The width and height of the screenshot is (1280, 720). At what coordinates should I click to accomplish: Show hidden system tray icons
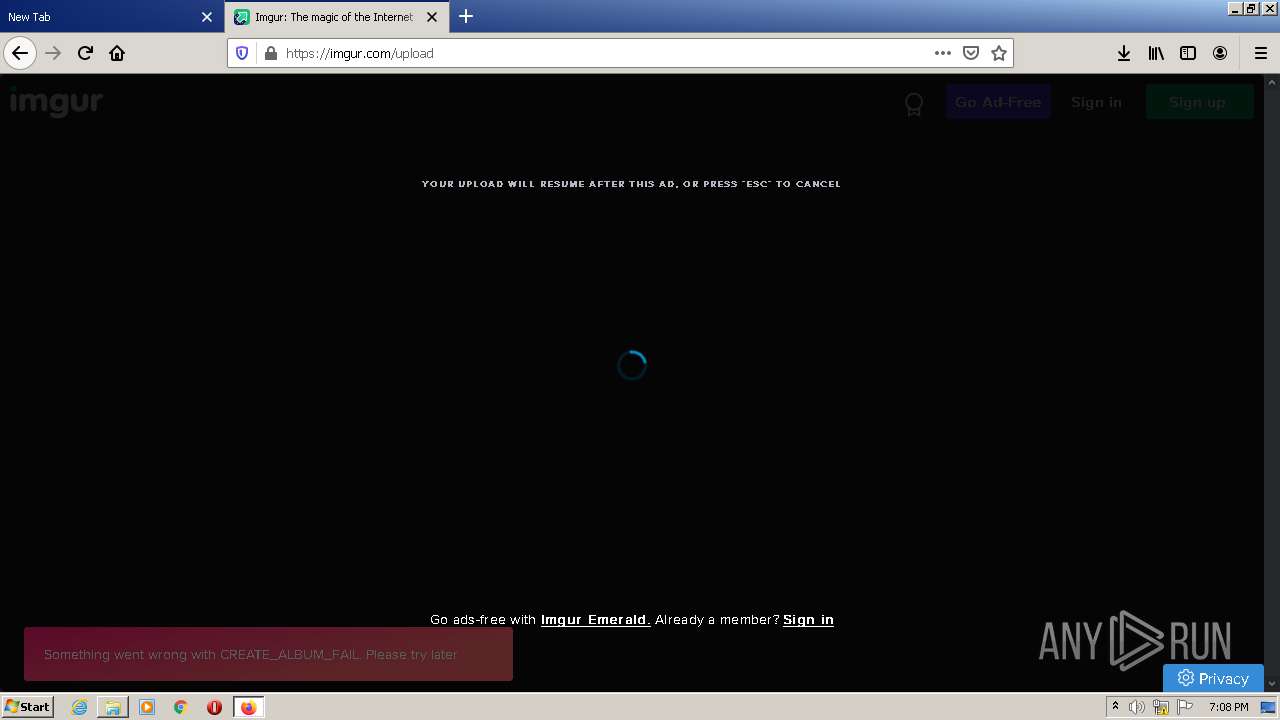coord(1115,707)
